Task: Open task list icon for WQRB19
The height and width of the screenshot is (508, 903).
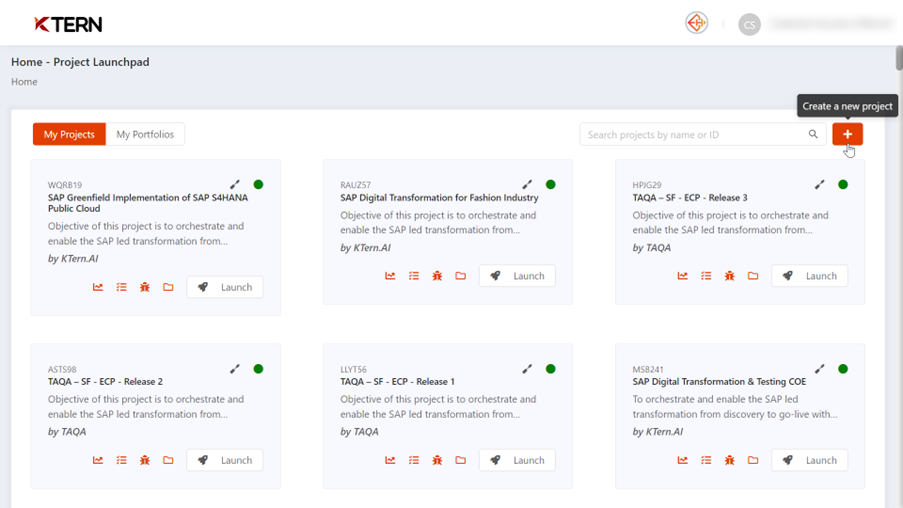Action: [x=122, y=287]
